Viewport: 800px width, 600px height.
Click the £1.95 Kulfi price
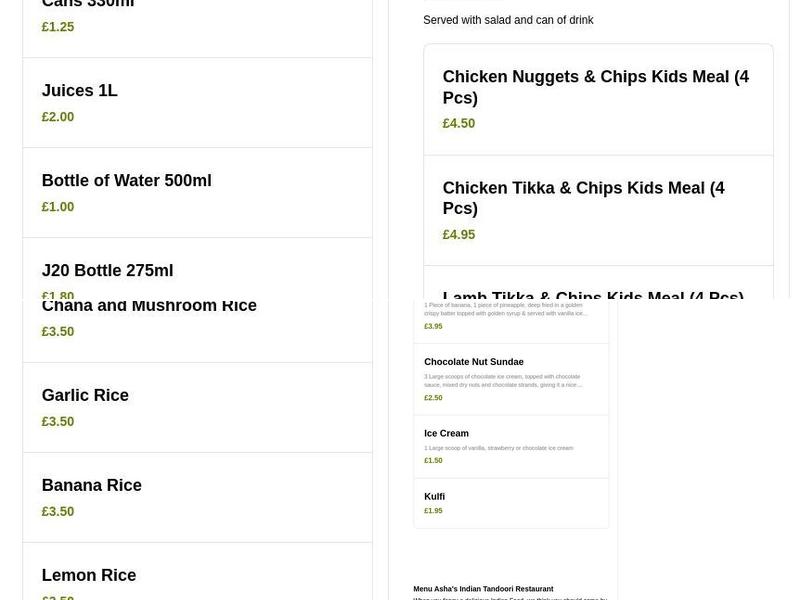tap(433, 510)
